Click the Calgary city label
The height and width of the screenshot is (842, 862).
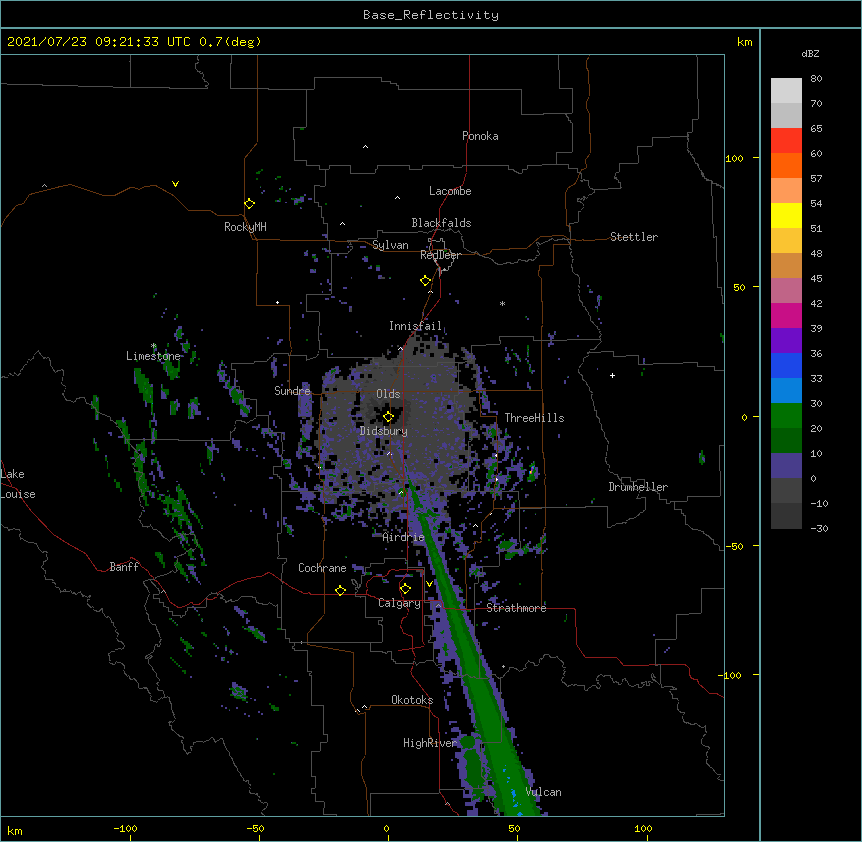coord(399,603)
